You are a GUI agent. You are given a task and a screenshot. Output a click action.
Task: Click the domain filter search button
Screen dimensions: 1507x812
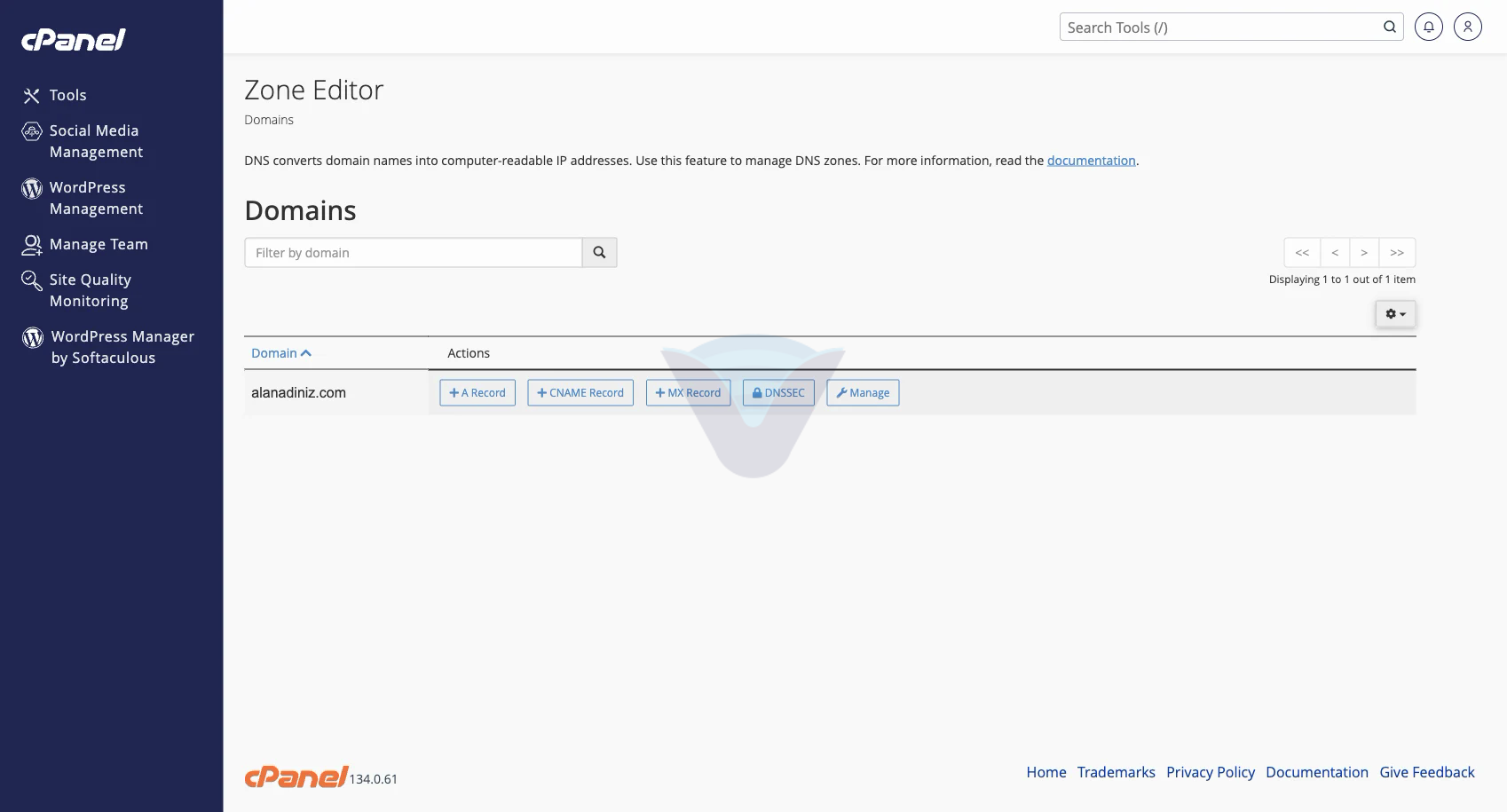click(x=599, y=253)
